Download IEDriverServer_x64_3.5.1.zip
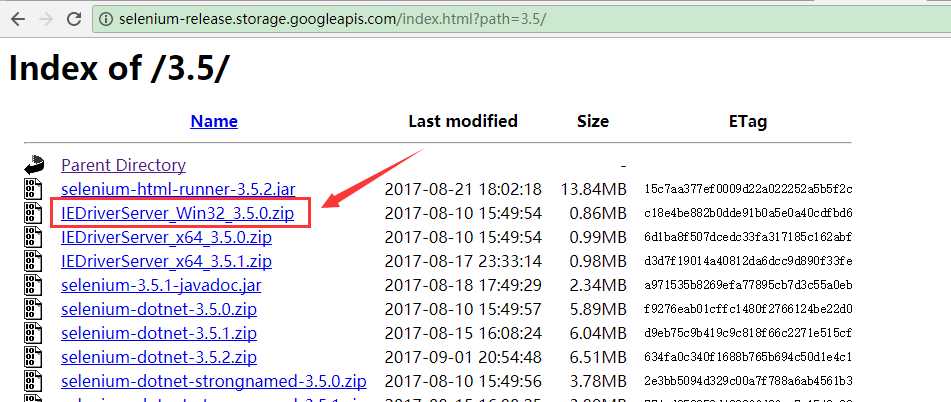 [x=166, y=261]
